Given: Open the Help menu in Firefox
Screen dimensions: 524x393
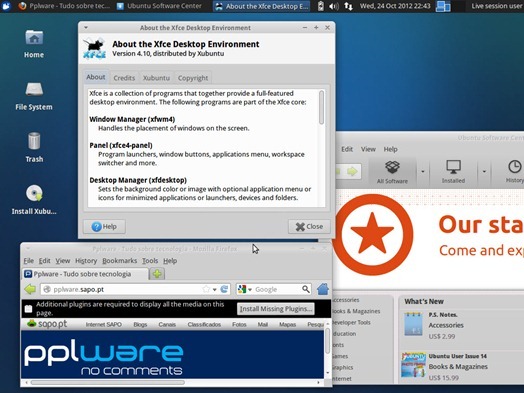Looking at the screenshot, I should click(170, 261).
